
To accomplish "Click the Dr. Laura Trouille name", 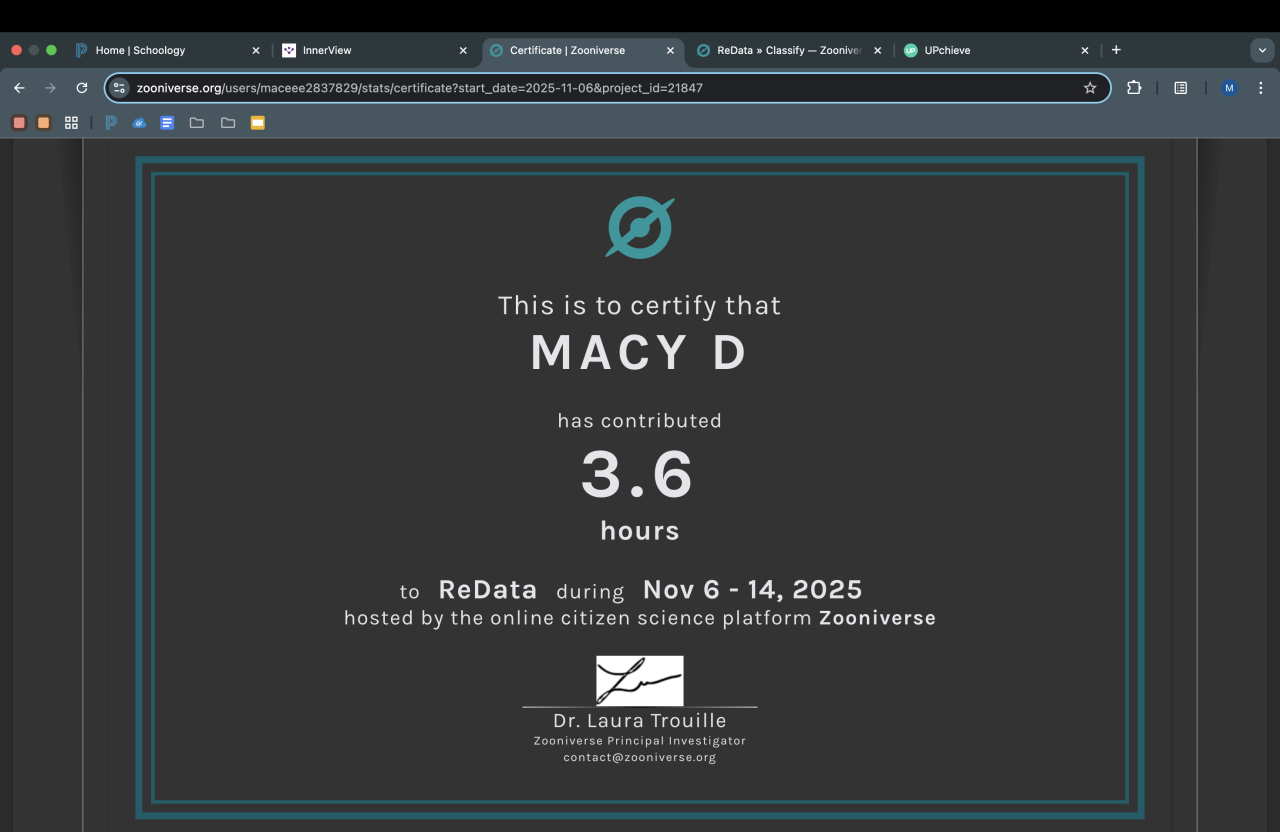I will click(x=640, y=720).
